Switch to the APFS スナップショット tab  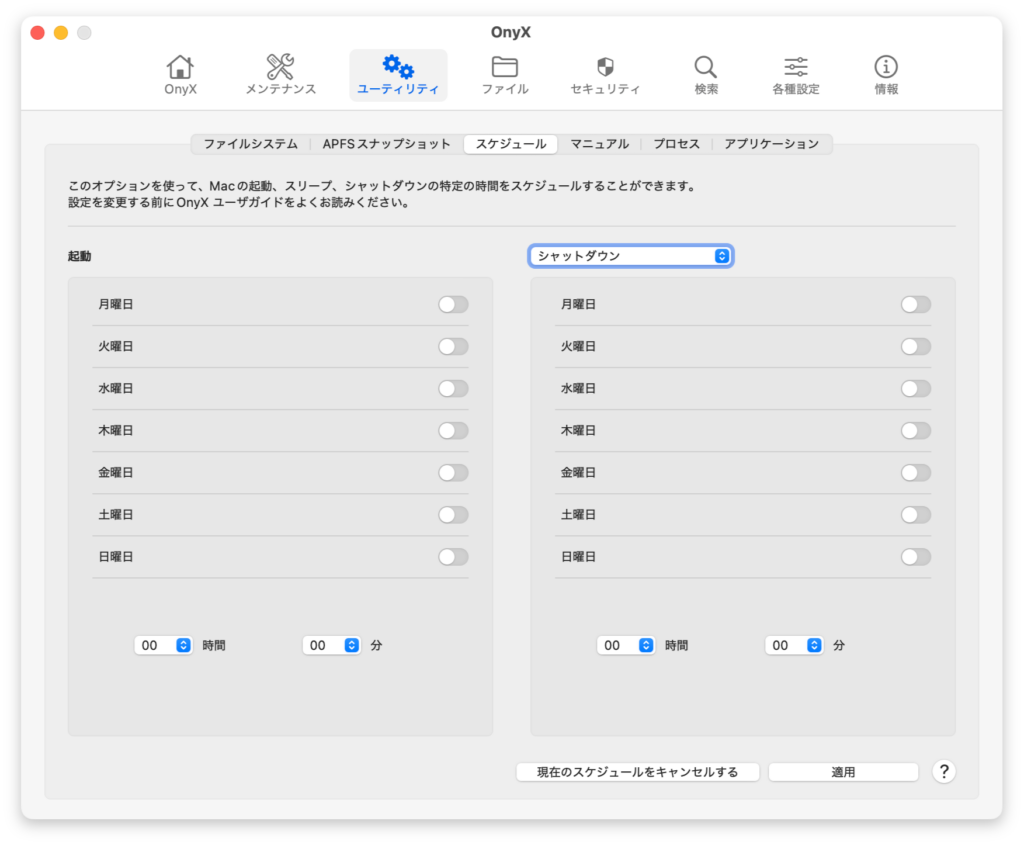point(386,144)
